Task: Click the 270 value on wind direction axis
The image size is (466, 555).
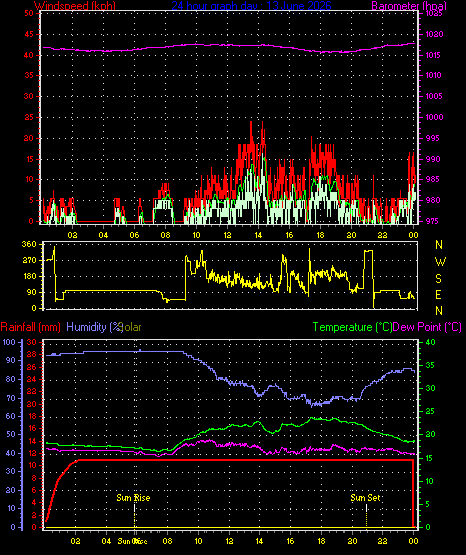Action: click(29, 260)
